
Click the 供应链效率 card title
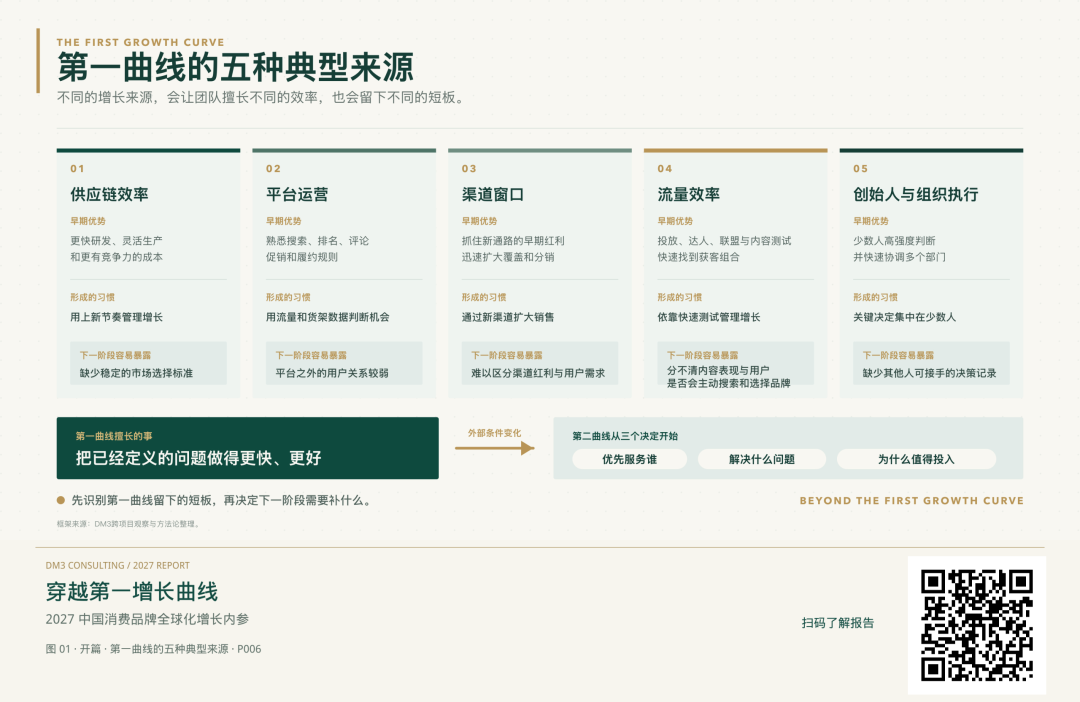click(x=110, y=194)
